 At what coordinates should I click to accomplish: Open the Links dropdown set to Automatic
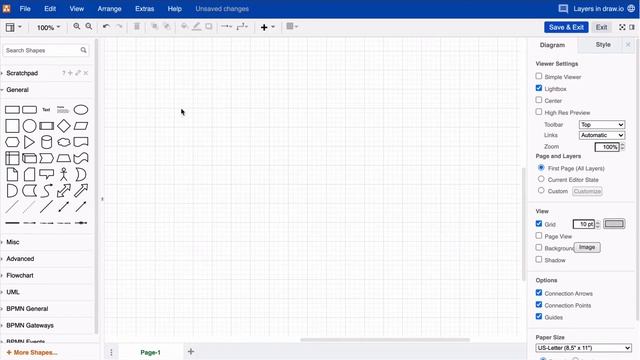[x=602, y=135]
